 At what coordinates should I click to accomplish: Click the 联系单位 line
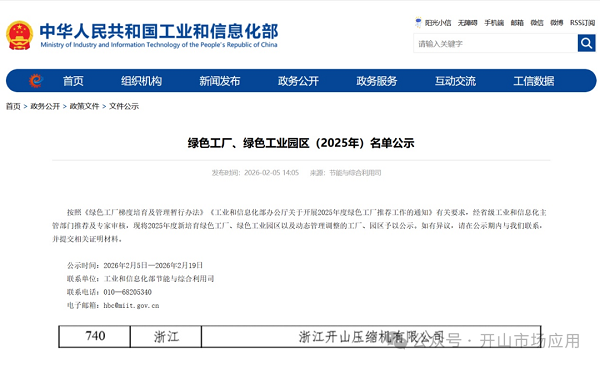point(140,279)
